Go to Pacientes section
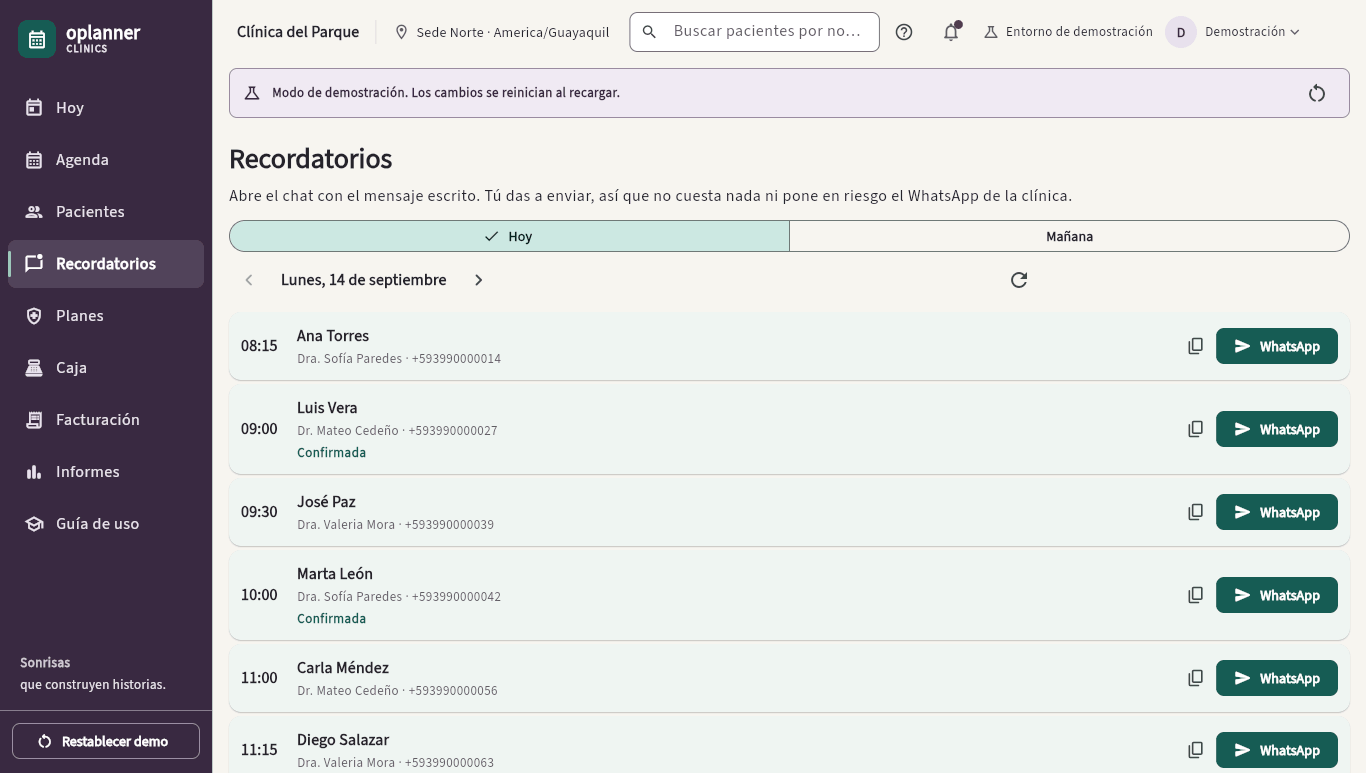This screenshot has height=773, width=1366. [x=106, y=212]
